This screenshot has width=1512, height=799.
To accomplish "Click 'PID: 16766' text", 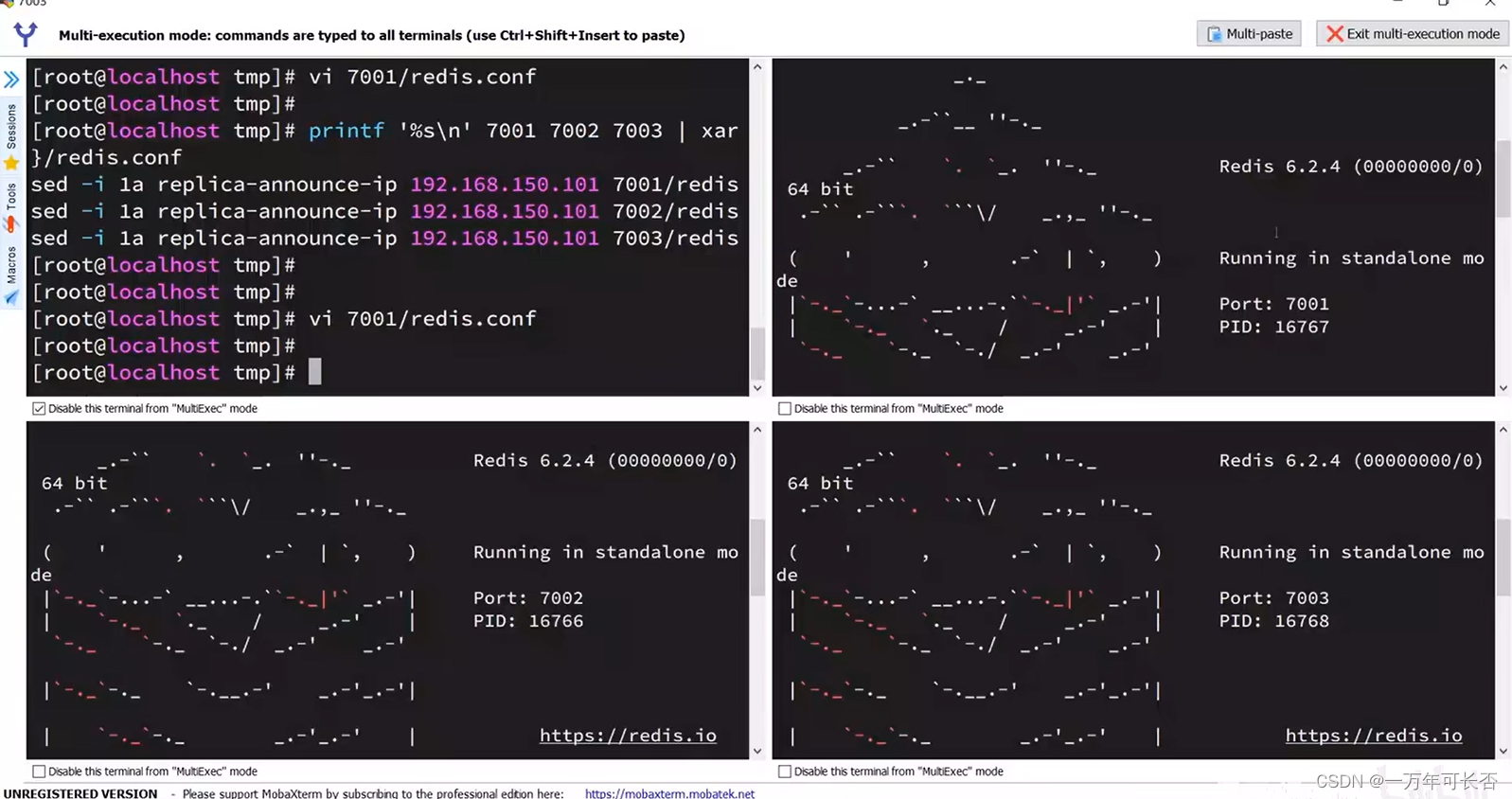I will 528,621.
